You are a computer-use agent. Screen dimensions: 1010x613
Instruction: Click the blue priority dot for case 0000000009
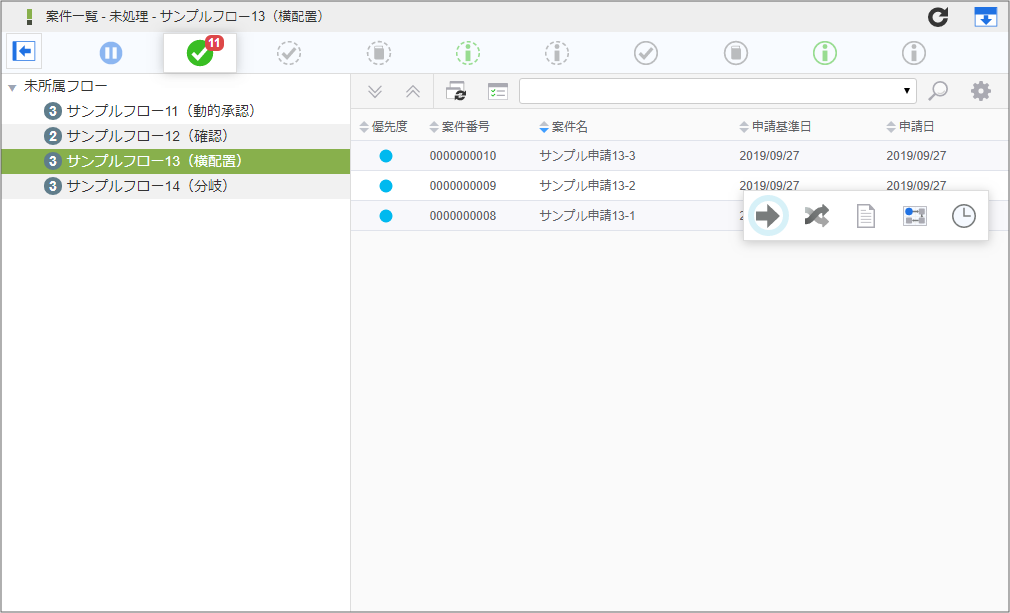pos(388,185)
